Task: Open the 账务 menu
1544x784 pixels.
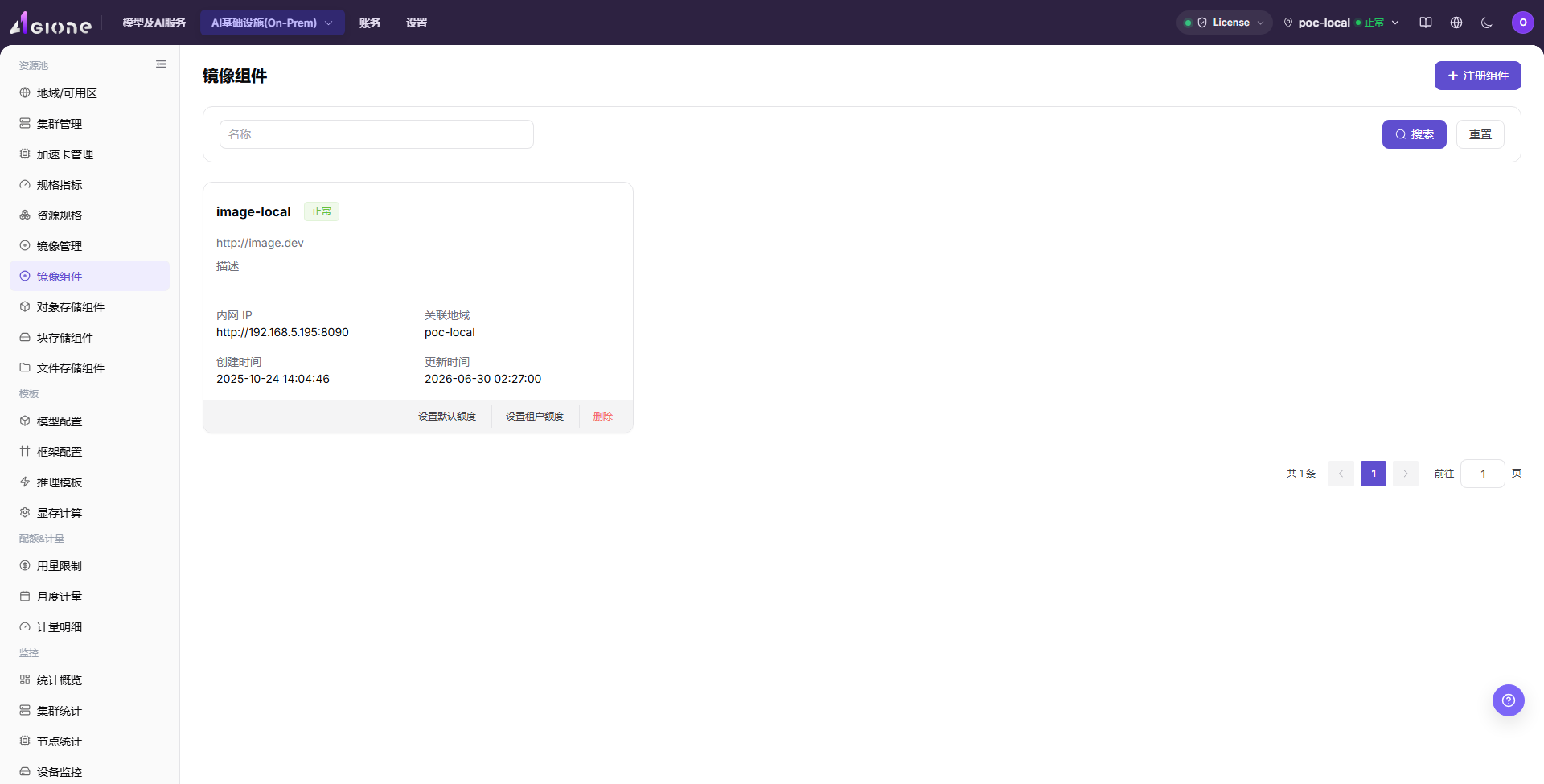Action: pos(370,23)
